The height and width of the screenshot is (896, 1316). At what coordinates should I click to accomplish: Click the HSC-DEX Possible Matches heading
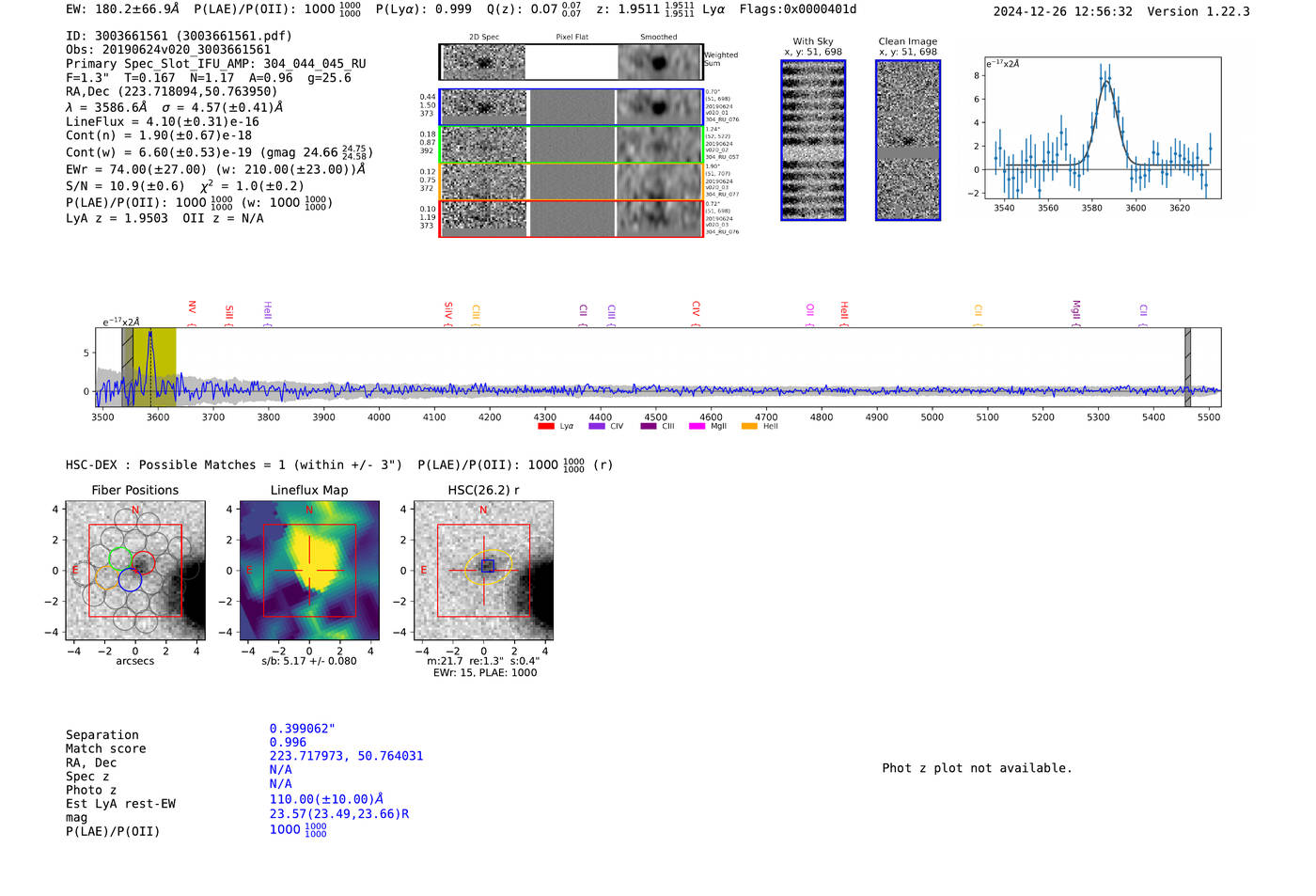234,464
